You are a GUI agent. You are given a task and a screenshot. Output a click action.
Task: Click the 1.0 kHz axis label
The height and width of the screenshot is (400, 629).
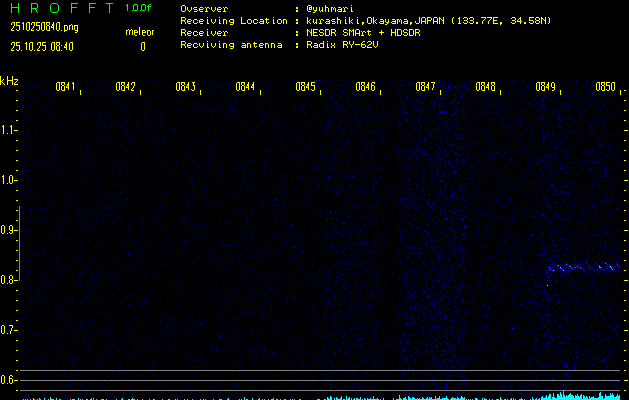pos(7,180)
